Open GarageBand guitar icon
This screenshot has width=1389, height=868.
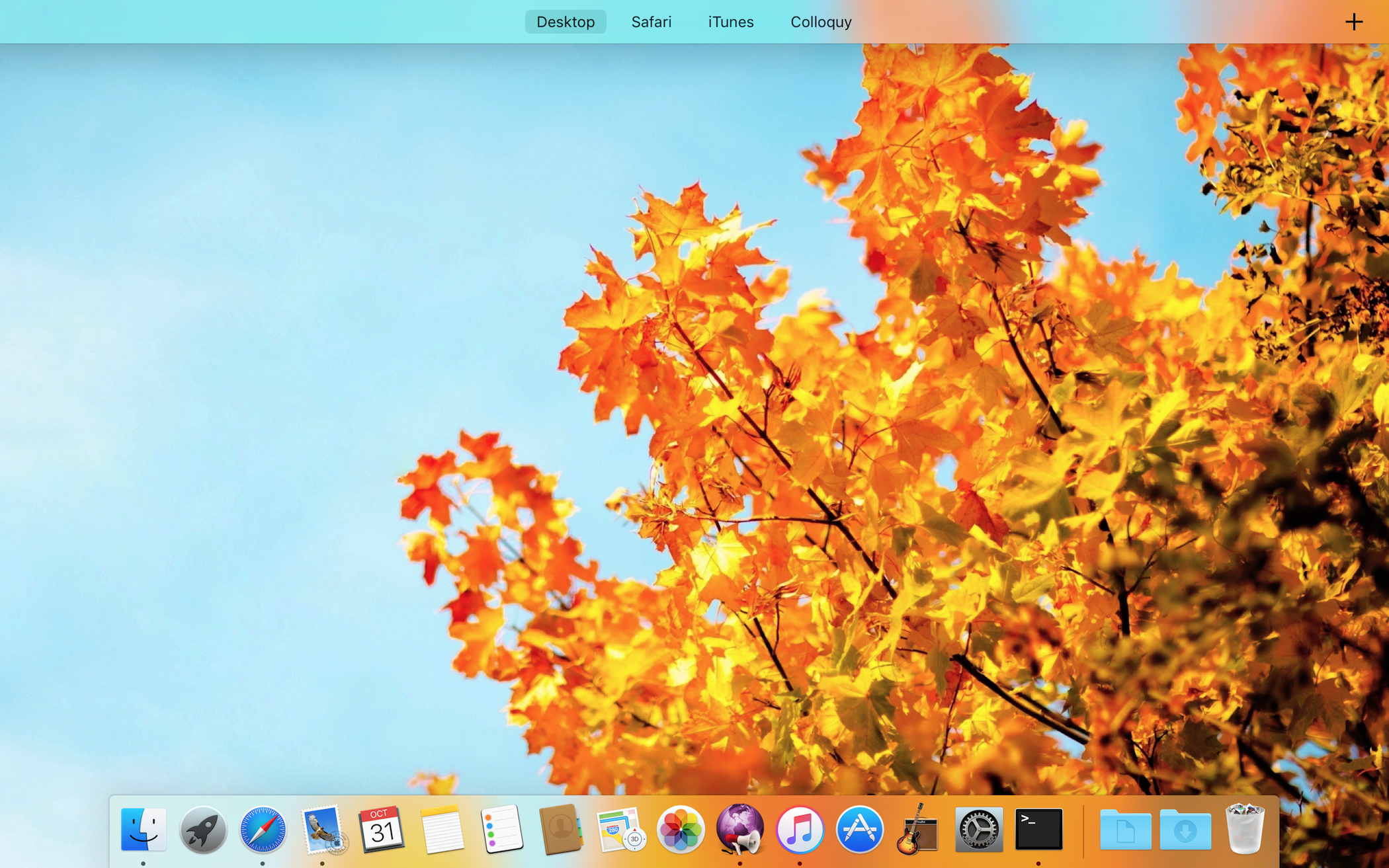coord(919,829)
